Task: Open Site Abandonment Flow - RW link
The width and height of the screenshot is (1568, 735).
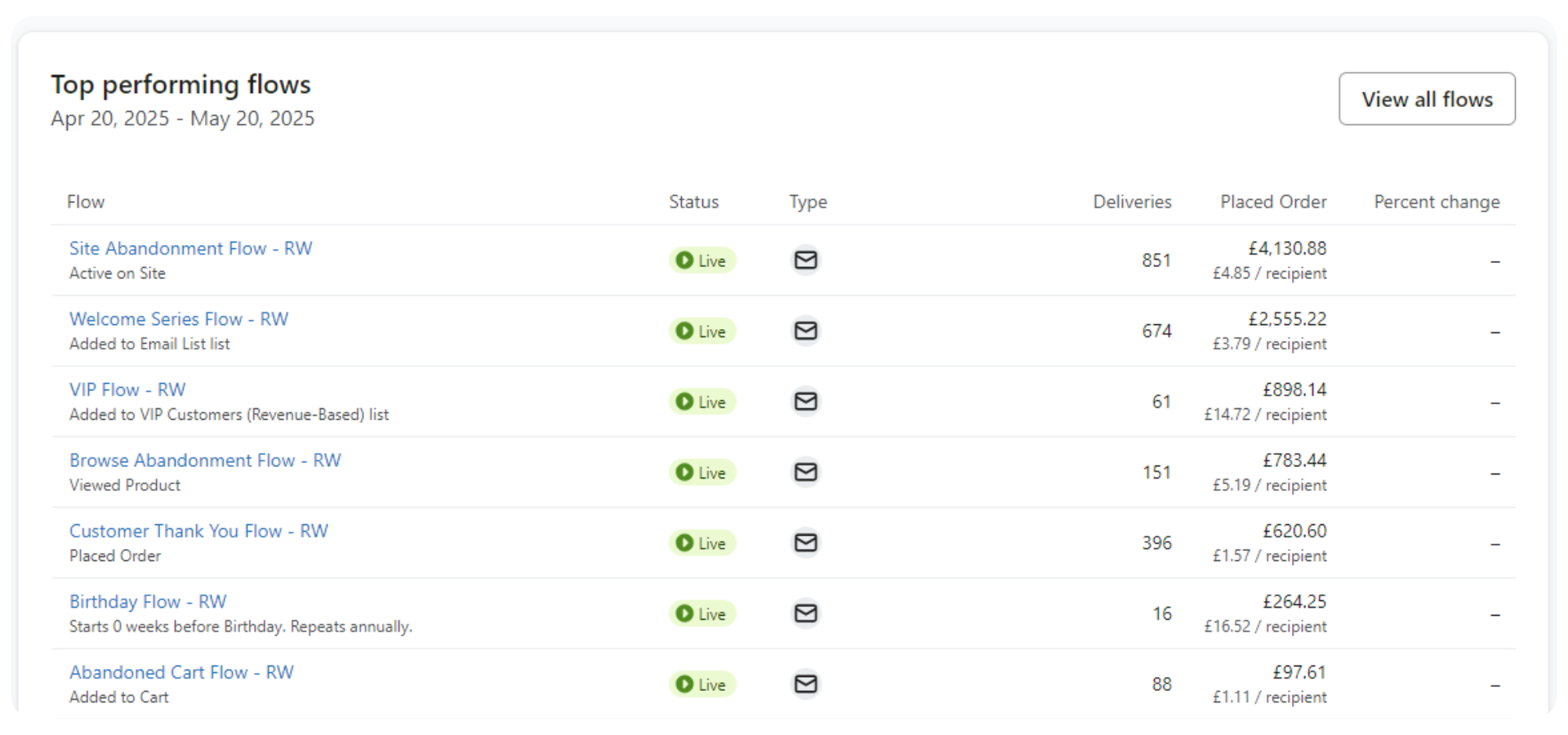Action: pyautogui.click(x=190, y=248)
